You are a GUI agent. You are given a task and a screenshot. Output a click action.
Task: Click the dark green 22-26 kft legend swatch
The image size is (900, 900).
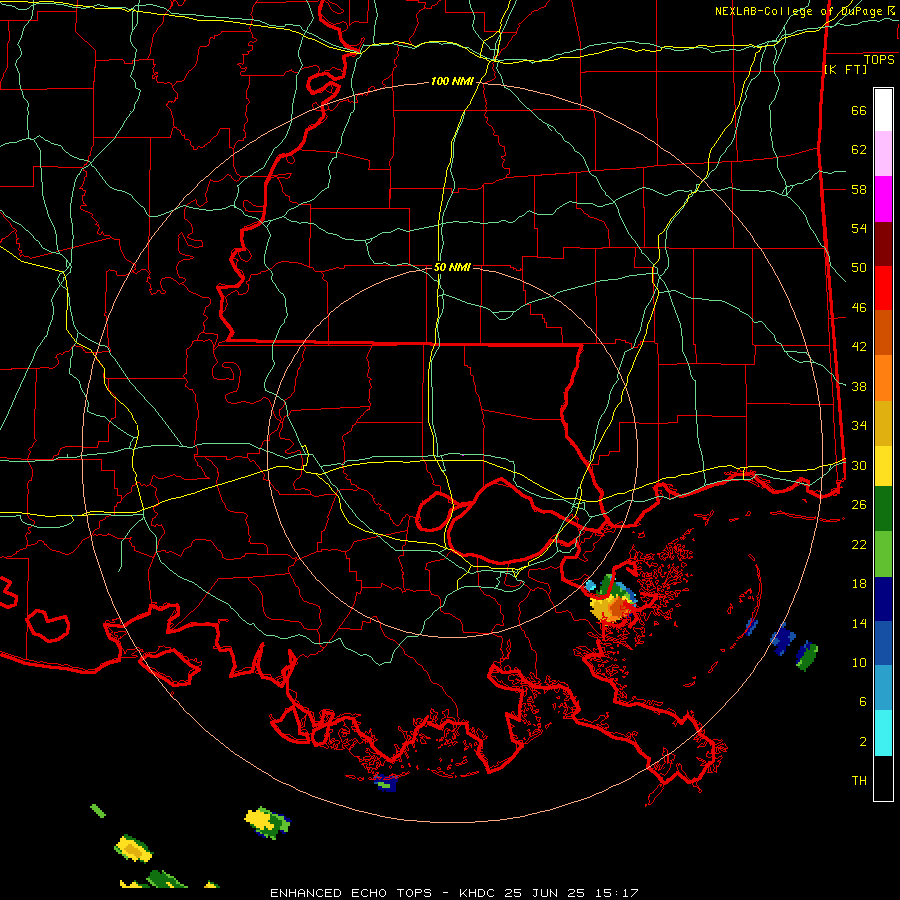[883, 509]
